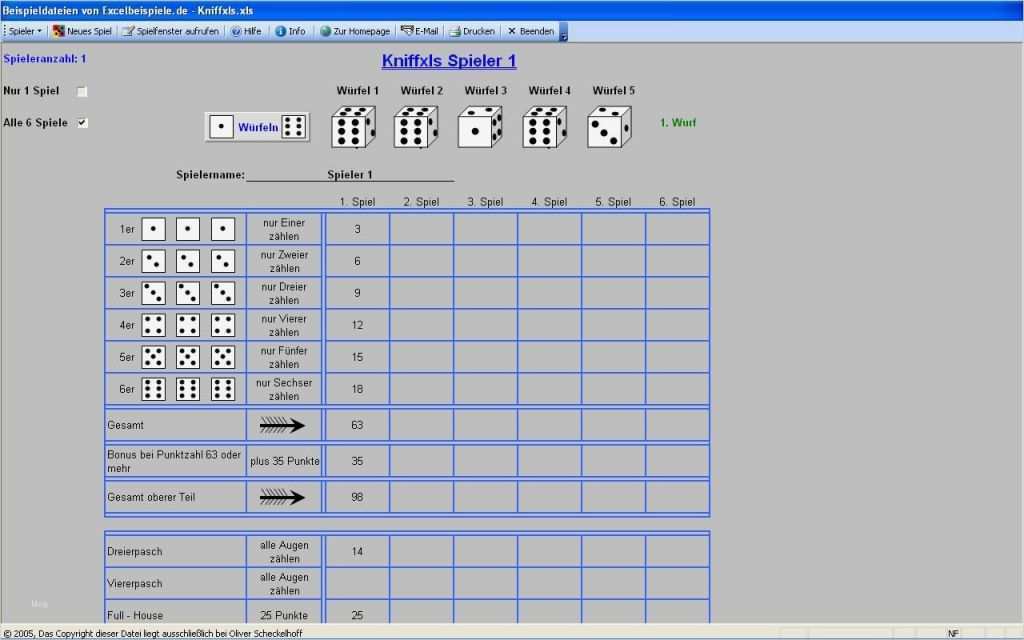Click the Dreierpasch row label
1024x640 pixels.
click(135, 552)
